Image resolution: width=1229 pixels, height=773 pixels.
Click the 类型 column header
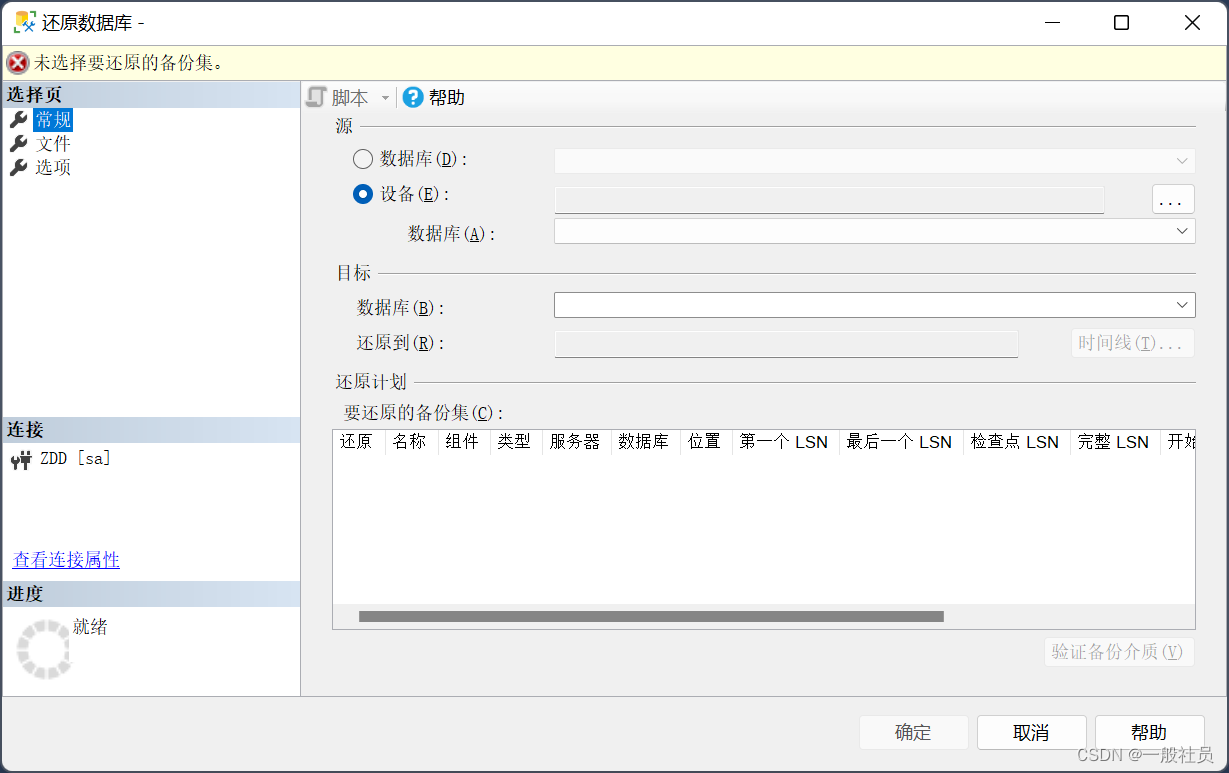(x=516, y=442)
